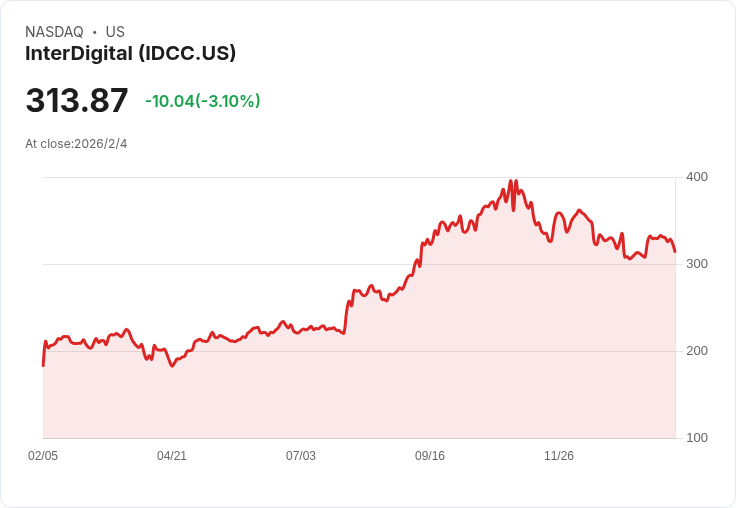Image resolution: width=736 pixels, height=508 pixels.
Task: Click the 300 price axis label
Action: coord(697,264)
